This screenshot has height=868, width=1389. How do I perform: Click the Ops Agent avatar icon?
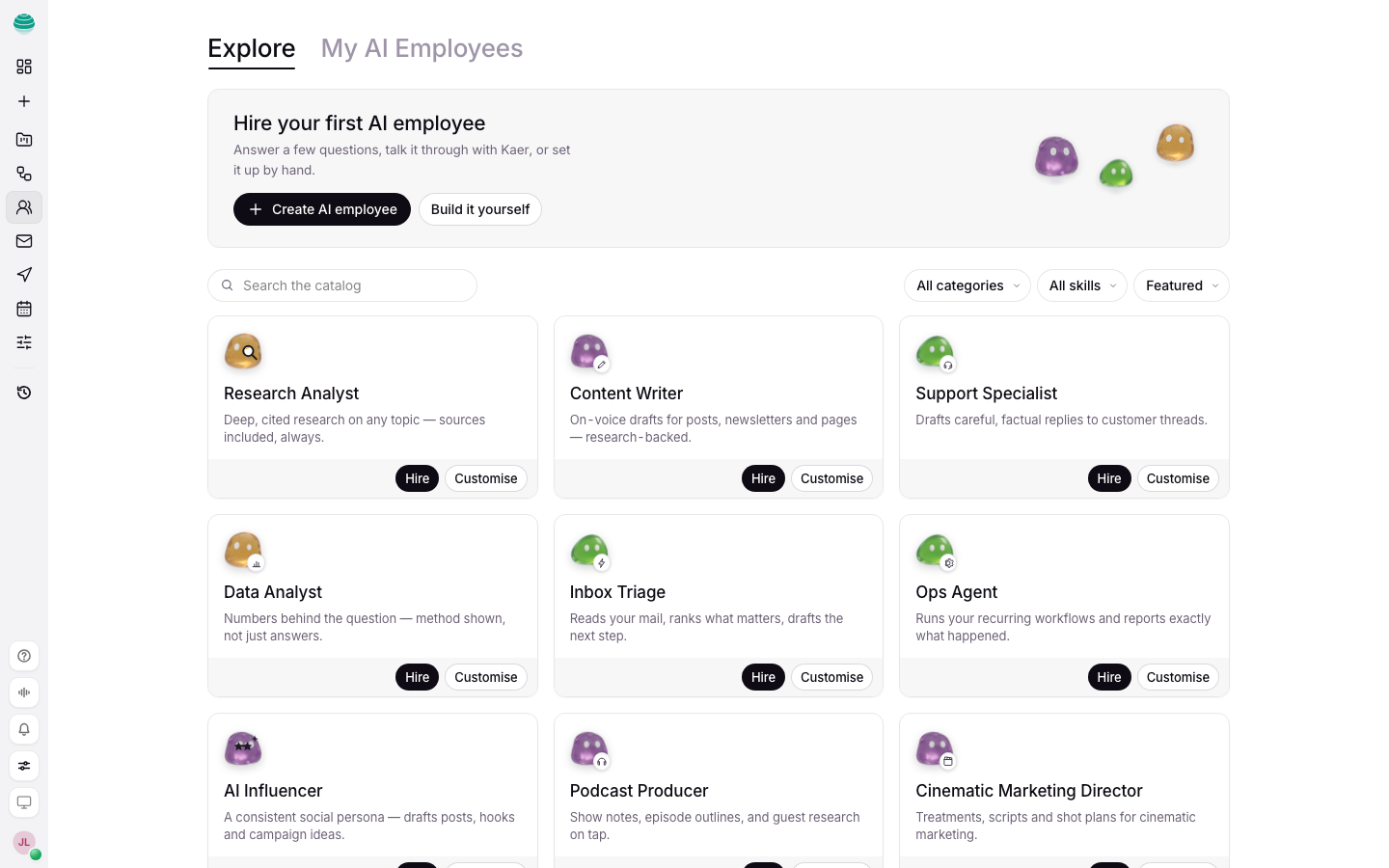pos(935,551)
